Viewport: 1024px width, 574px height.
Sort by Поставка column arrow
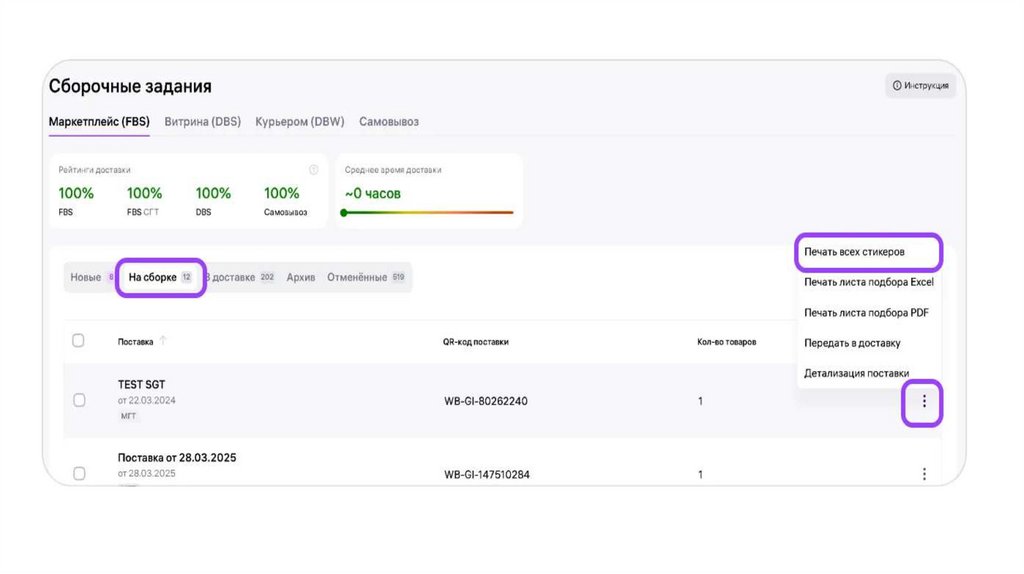point(163,340)
